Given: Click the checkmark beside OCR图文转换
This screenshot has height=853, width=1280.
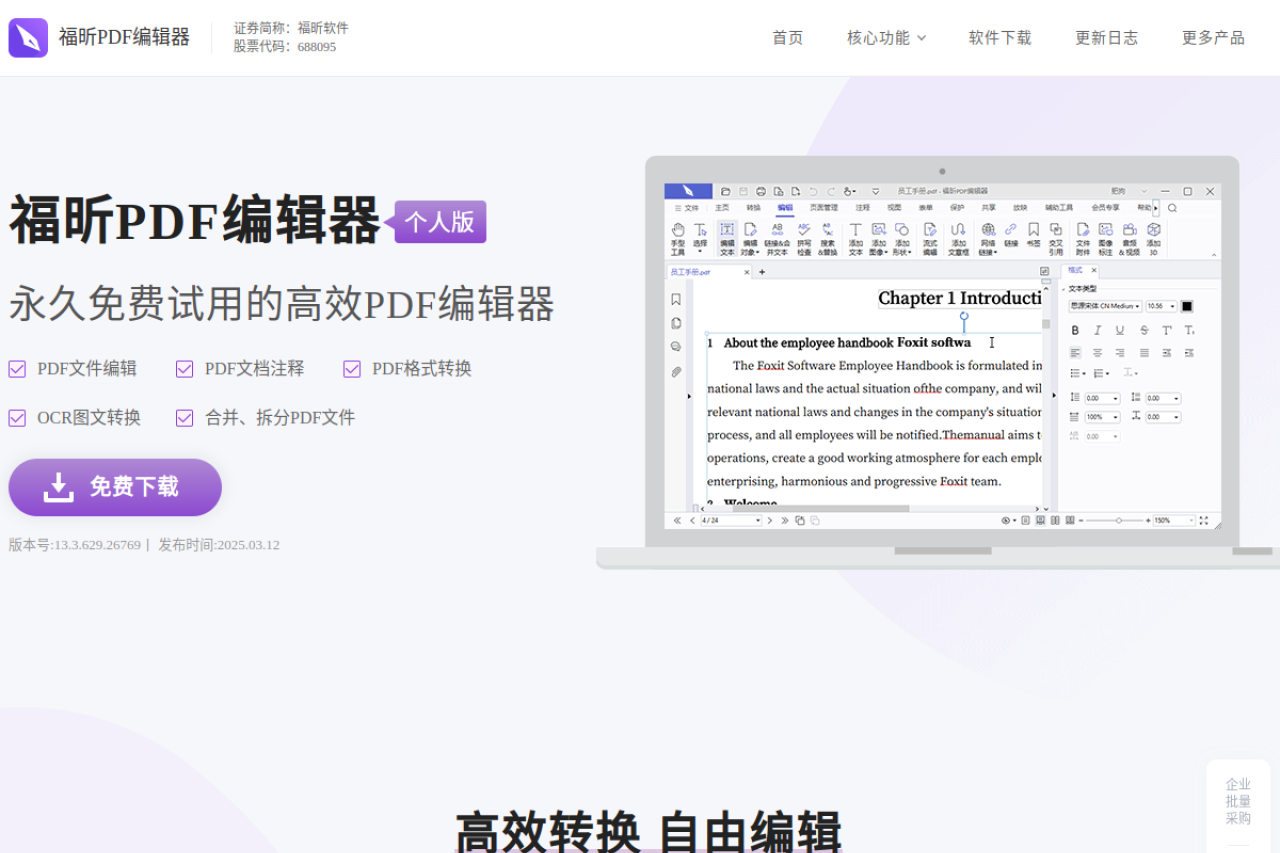Looking at the screenshot, I should (17, 418).
